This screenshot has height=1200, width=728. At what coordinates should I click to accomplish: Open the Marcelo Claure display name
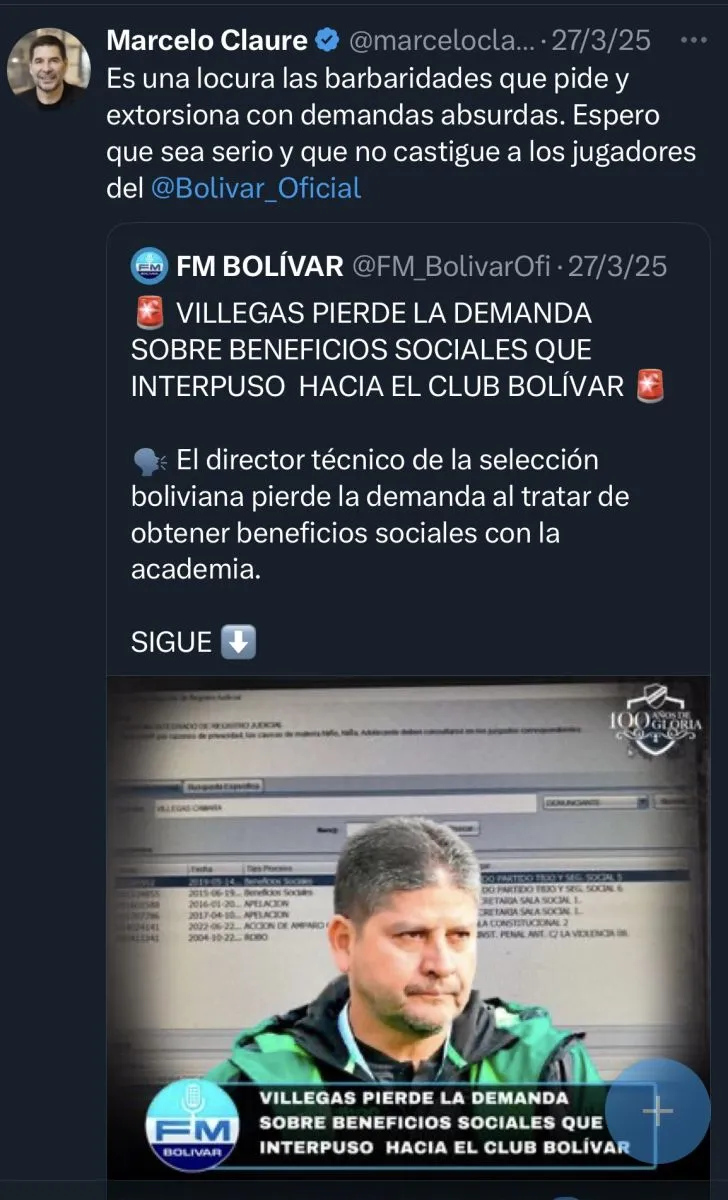(207, 41)
